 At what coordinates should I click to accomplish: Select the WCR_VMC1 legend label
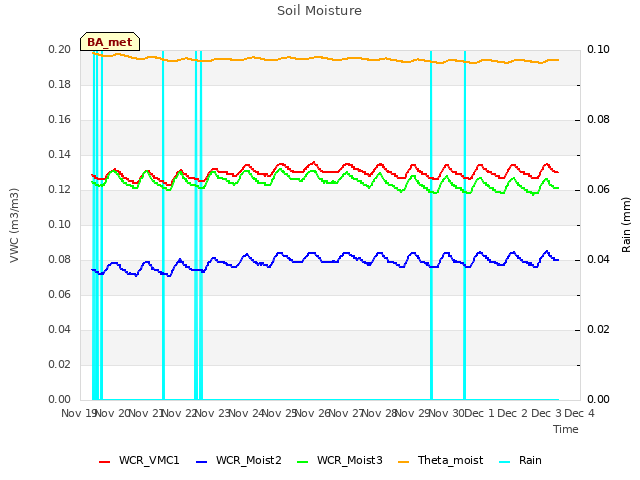pos(149,460)
